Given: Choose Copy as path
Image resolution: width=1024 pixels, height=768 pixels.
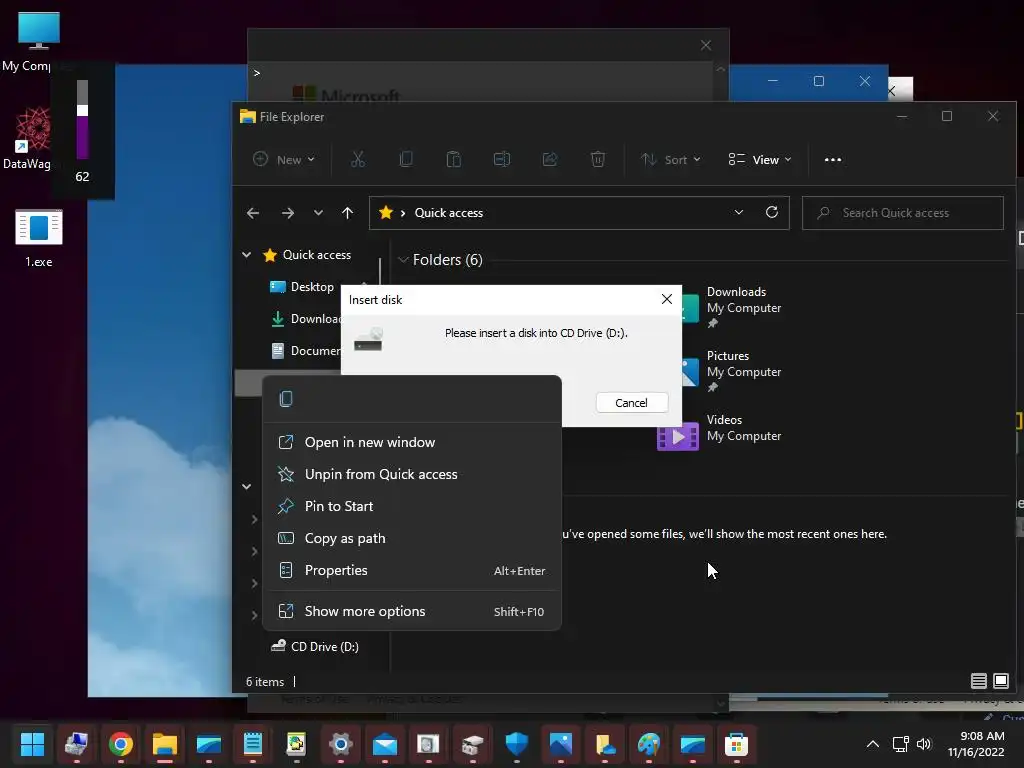Looking at the screenshot, I should click(x=412, y=538).
